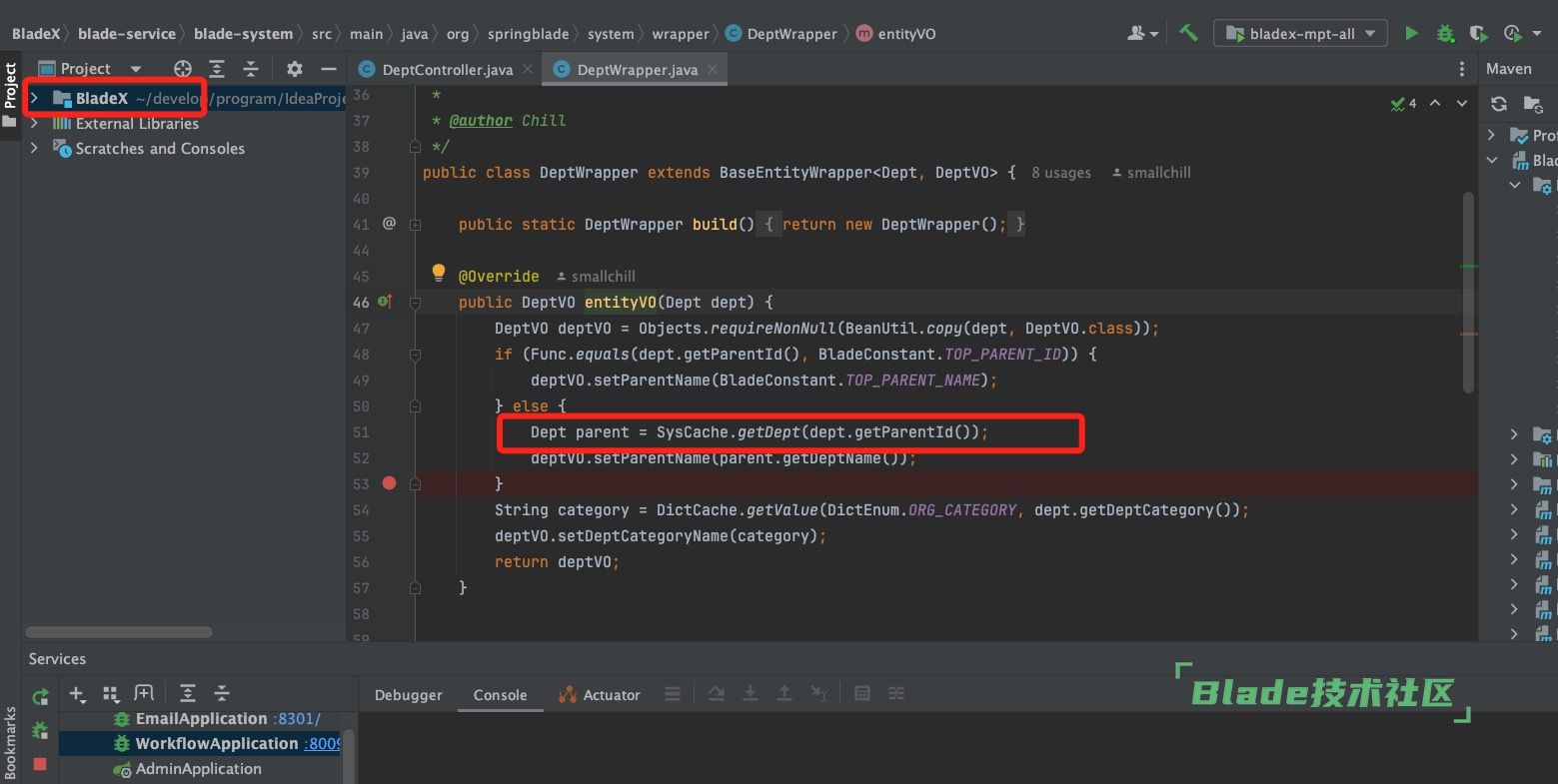This screenshot has height=784, width=1558.
Task: Click the Services debug bug icon
Action: [40, 731]
